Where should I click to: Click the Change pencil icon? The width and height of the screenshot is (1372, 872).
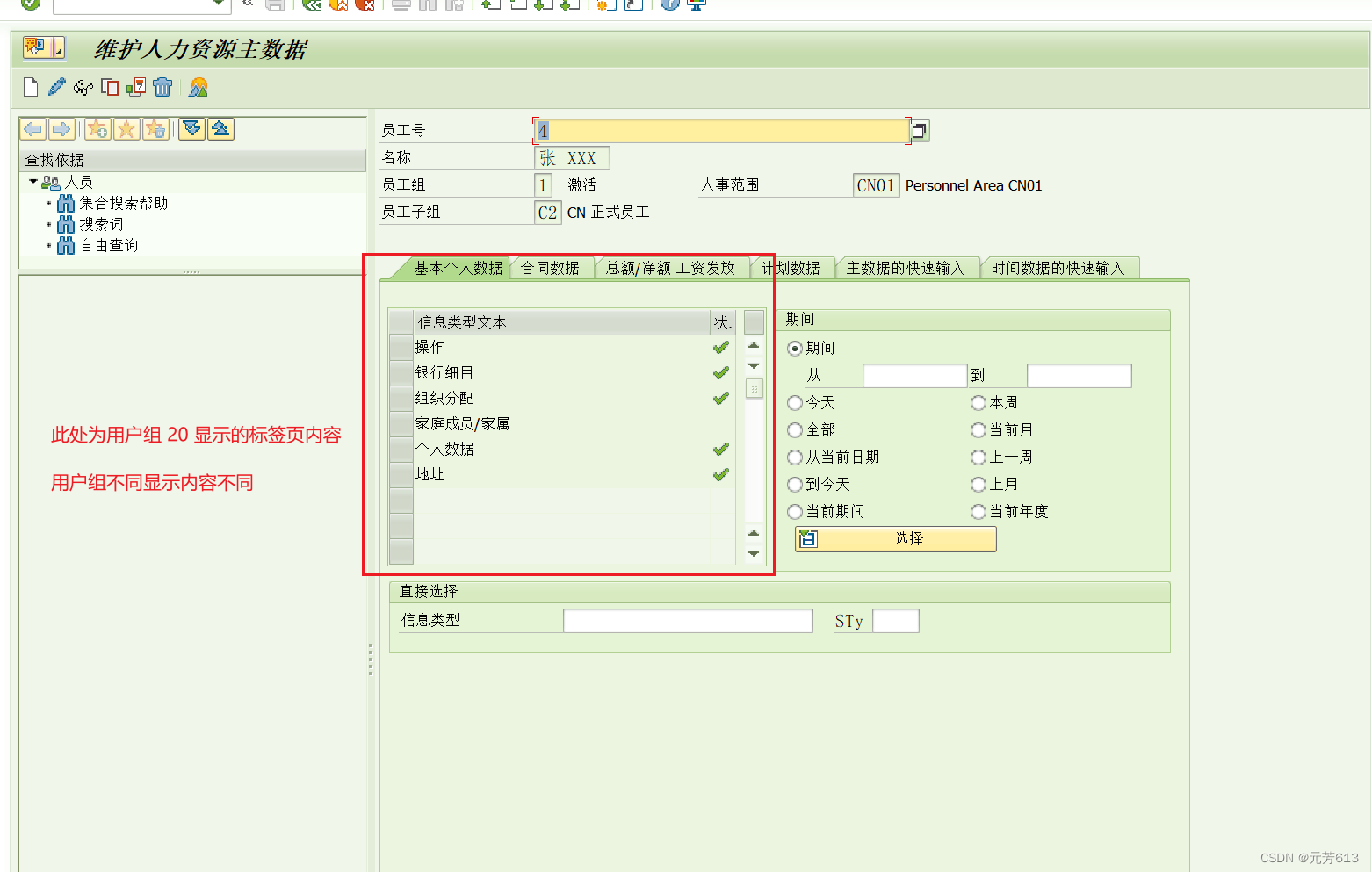[57, 87]
